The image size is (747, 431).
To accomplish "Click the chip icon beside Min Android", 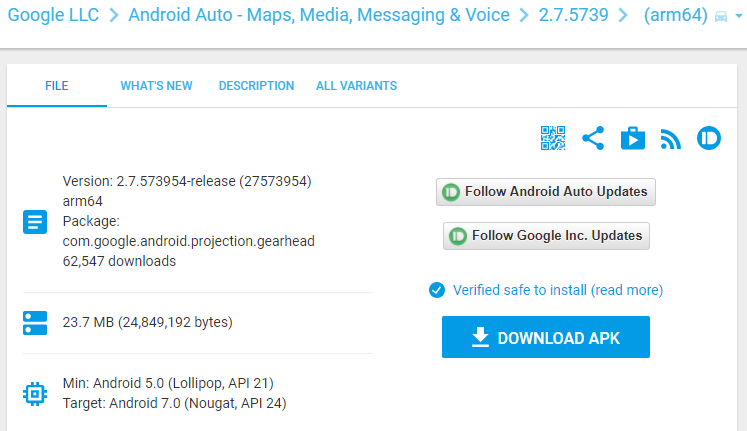I will click(35, 394).
